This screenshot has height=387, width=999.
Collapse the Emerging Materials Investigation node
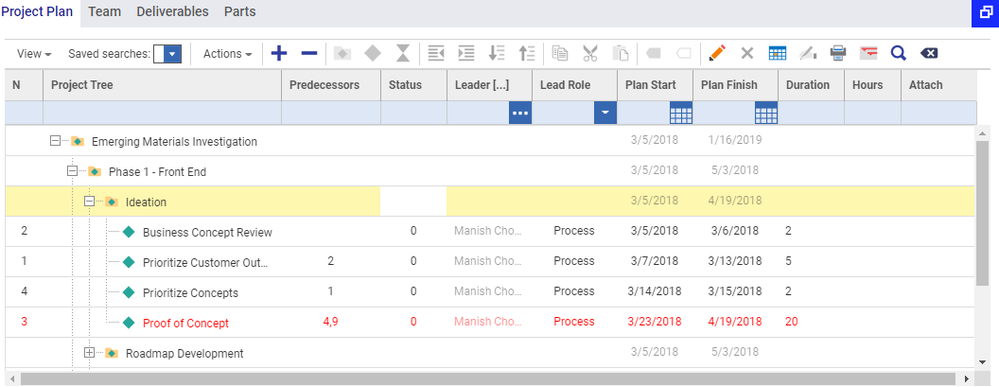click(x=55, y=141)
